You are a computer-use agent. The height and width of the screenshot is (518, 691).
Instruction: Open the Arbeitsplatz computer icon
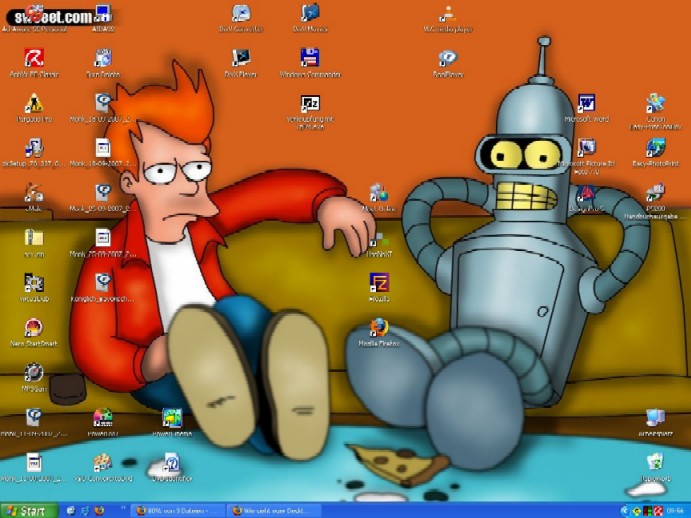(656, 422)
